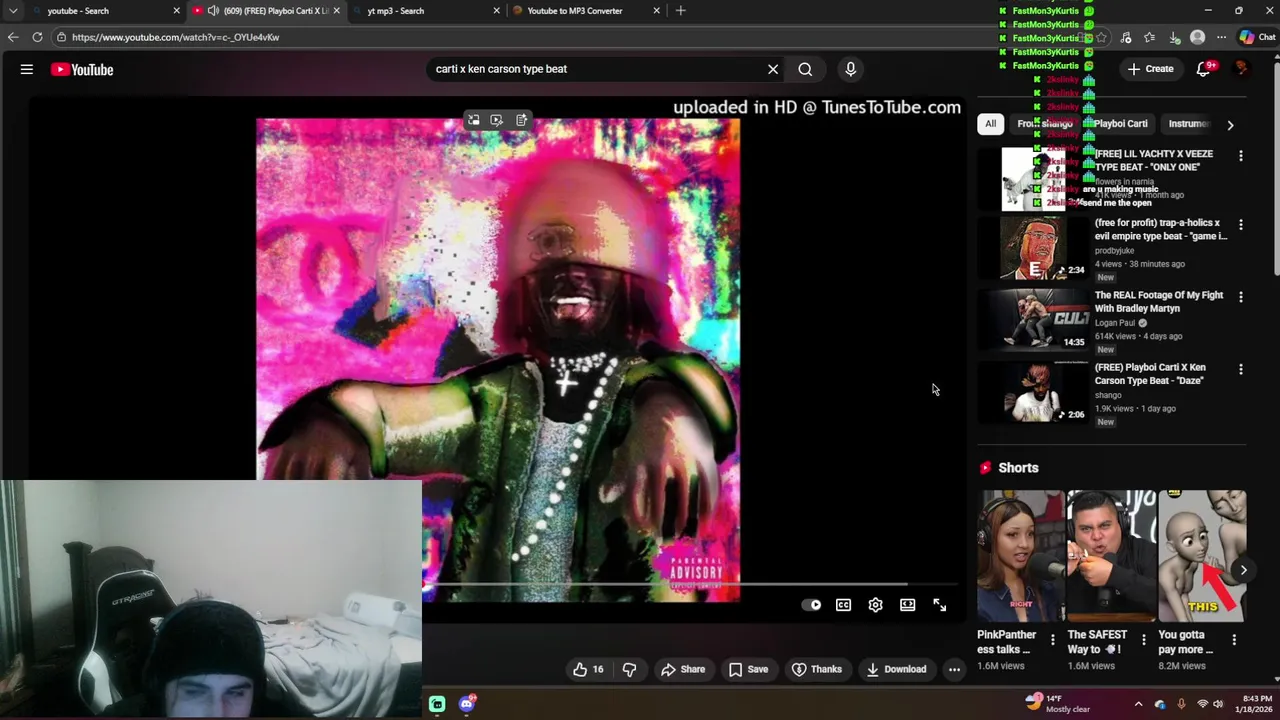Show hidden system tray icons
The height and width of the screenshot is (720, 1280).
point(1138,704)
